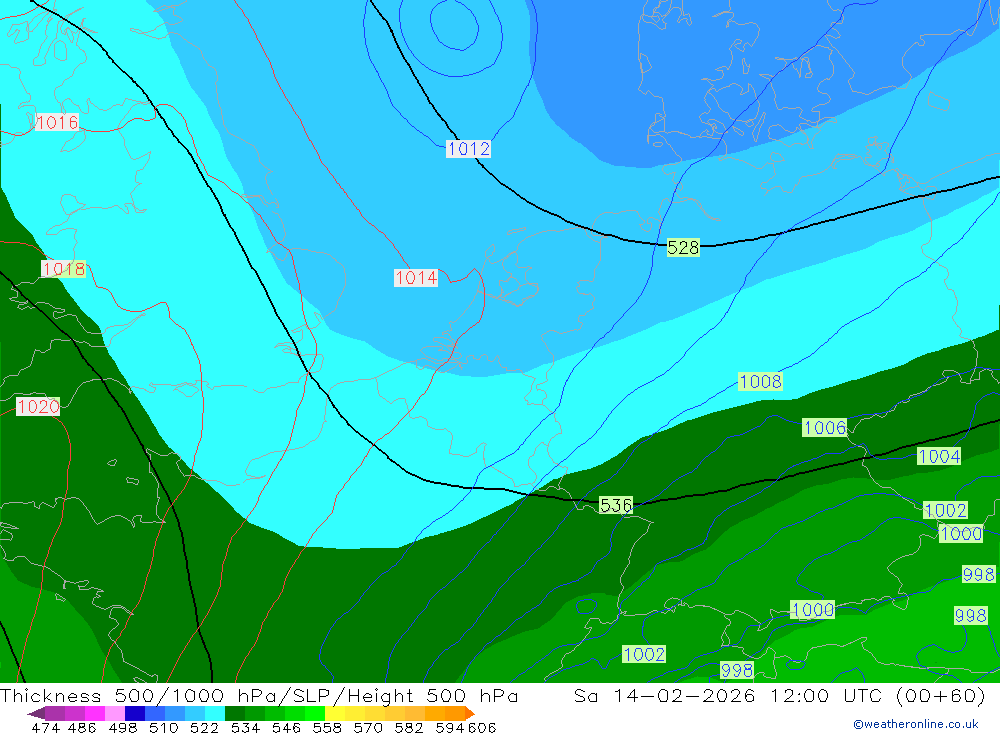The height and width of the screenshot is (733, 1000).
Task: Select the 536 height contour label
Action: click(616, 505)
